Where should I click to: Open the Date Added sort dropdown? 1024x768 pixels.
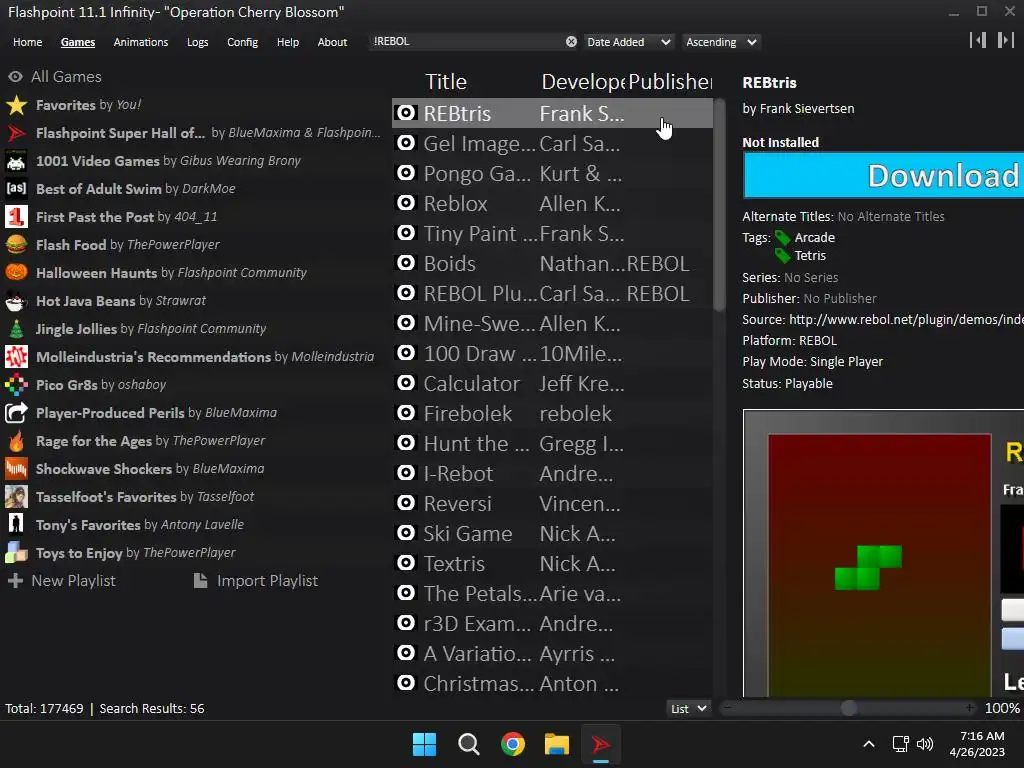[x=628, y=42]
